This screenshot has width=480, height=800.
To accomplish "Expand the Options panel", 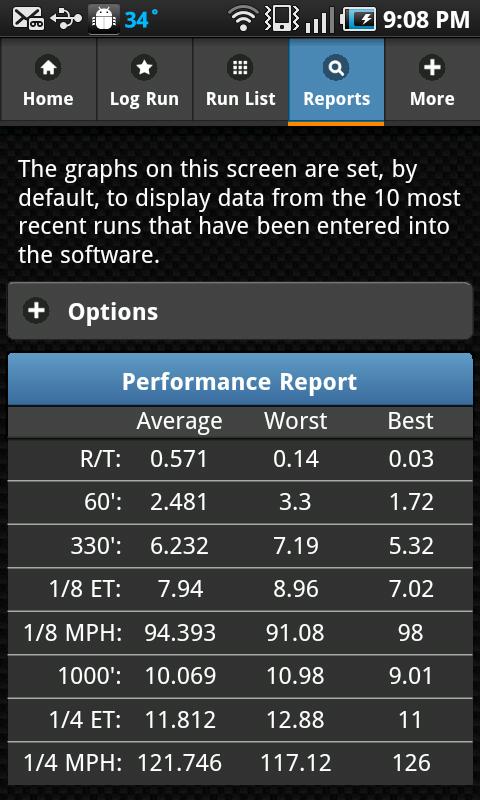I will coord(240,311).
